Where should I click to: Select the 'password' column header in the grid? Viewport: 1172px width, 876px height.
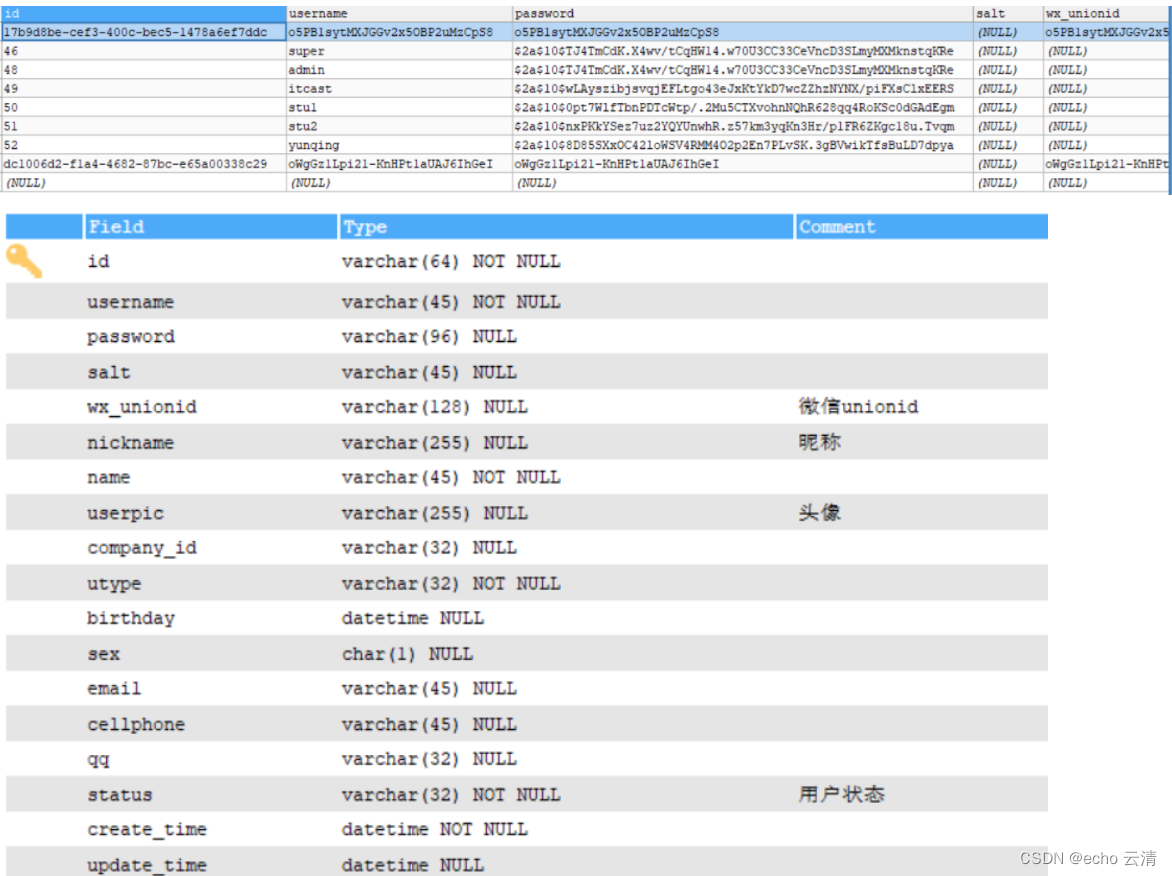pyautogui.click(x=742, y=13)
